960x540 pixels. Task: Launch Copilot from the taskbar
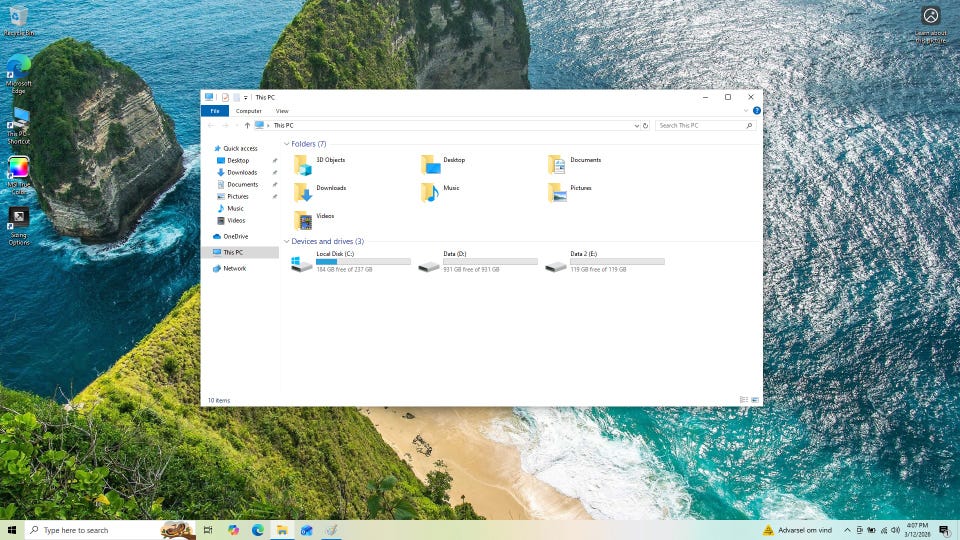(233, 530)
